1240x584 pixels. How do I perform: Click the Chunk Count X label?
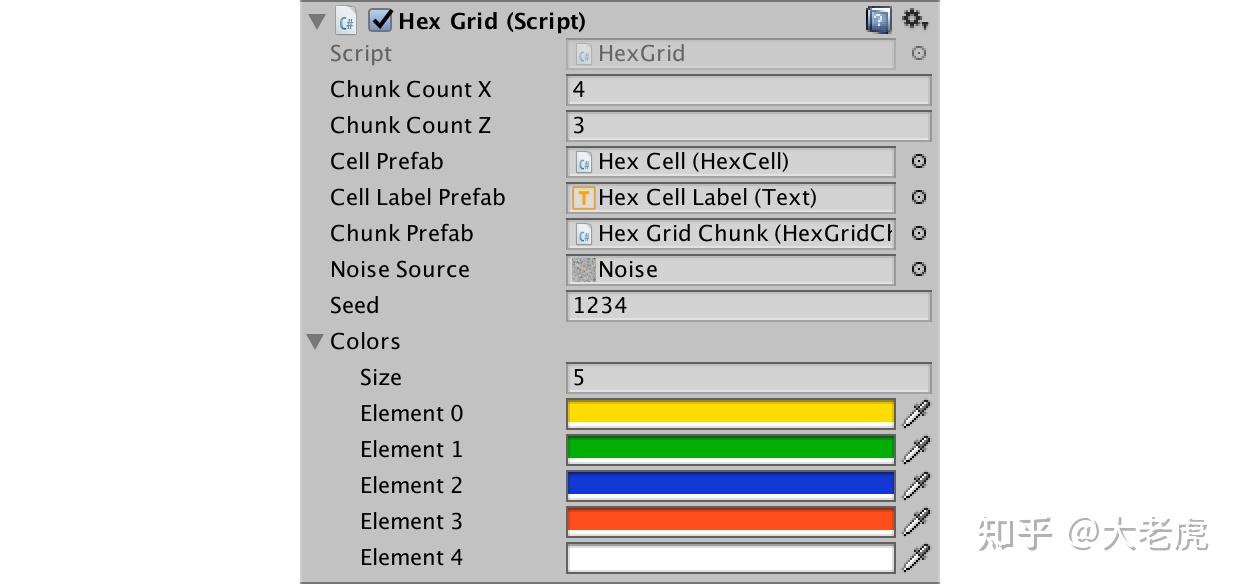pyautogui.click(x=411, y=89)
